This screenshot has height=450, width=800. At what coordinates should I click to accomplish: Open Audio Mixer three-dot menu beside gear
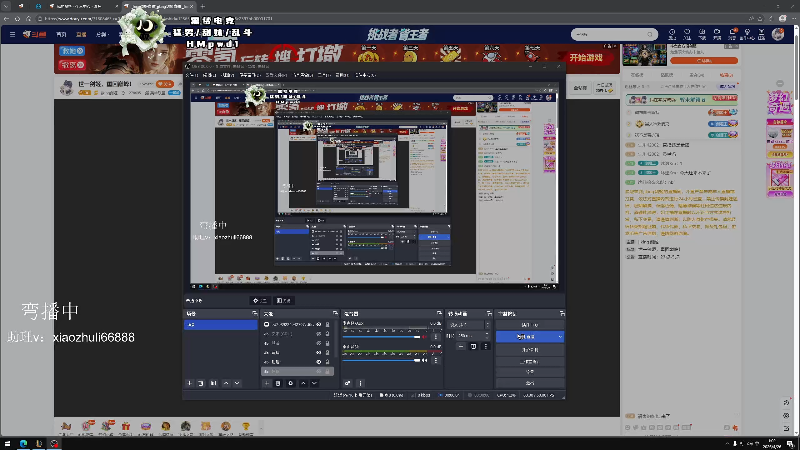360,383
